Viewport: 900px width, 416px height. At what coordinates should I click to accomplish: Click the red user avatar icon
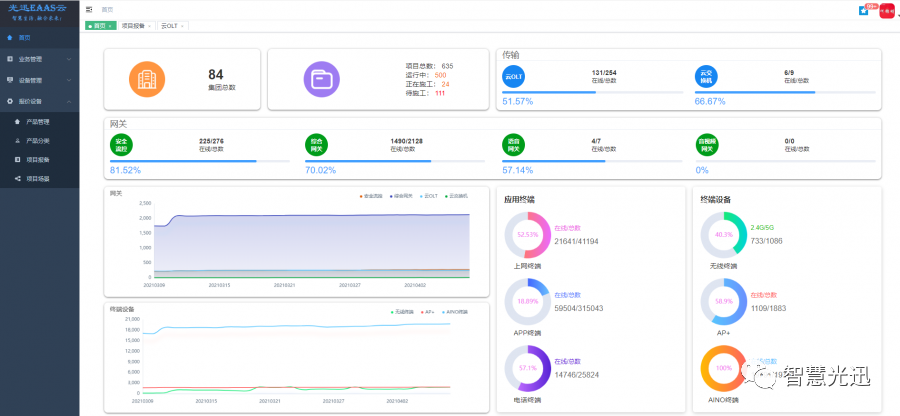[887, 10]
